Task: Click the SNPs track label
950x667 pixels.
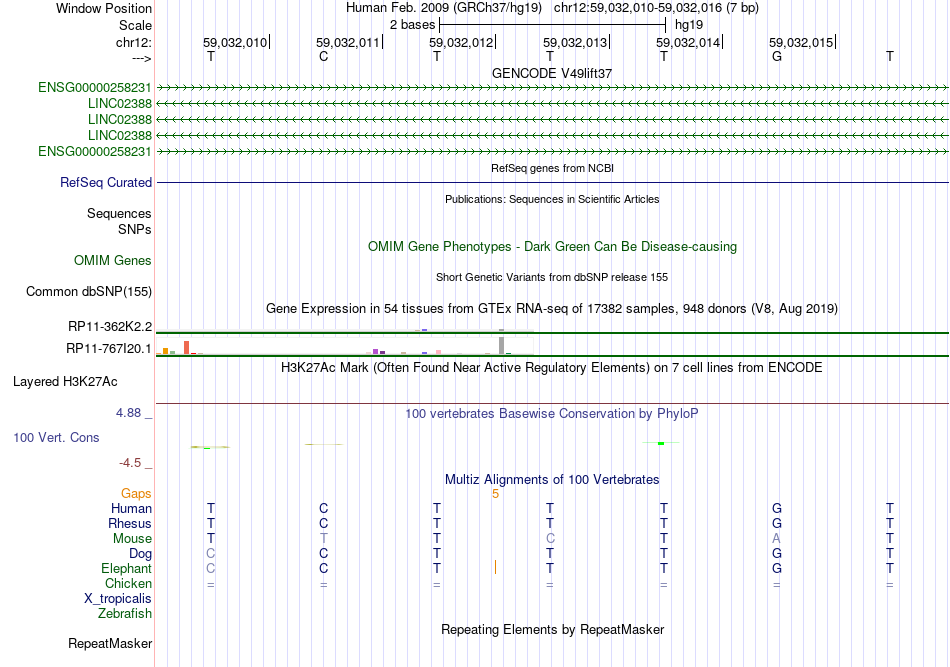Action: (135, 229)
